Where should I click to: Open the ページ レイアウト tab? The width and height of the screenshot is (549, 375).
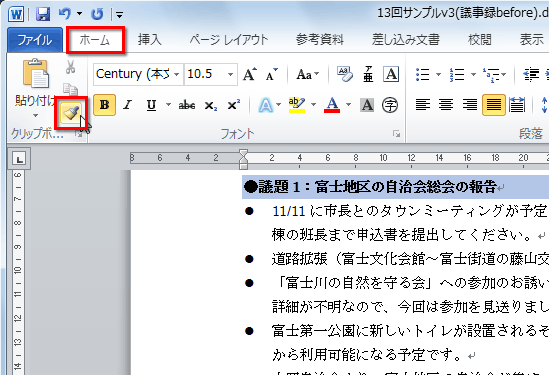click(229, 40)
